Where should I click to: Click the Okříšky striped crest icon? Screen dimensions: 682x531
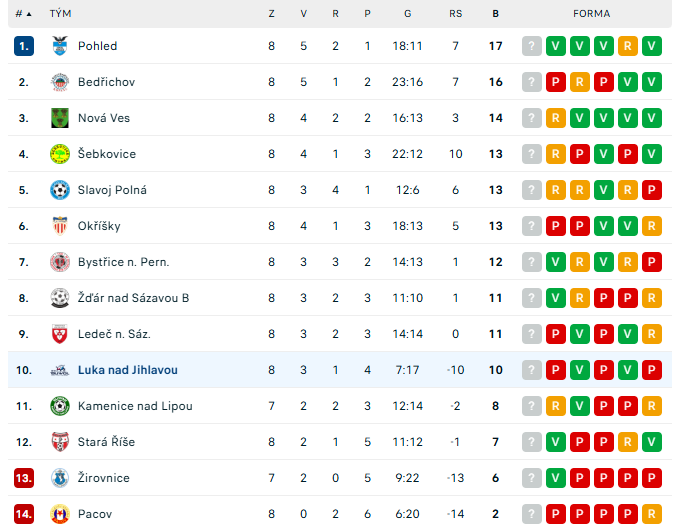click(x=60, y=226)
